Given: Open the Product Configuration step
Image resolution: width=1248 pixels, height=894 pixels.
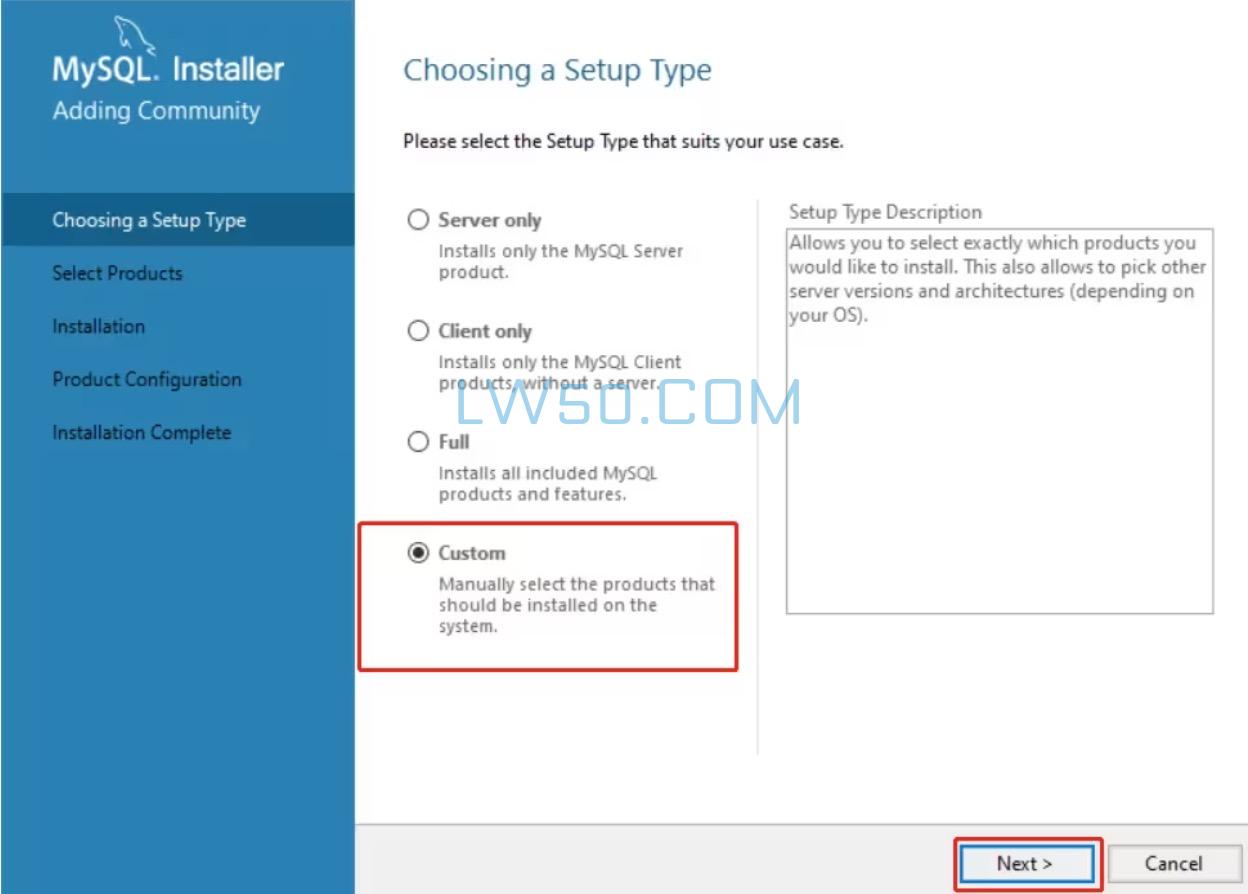Looking at the screenshot, I should pos(147,379).
